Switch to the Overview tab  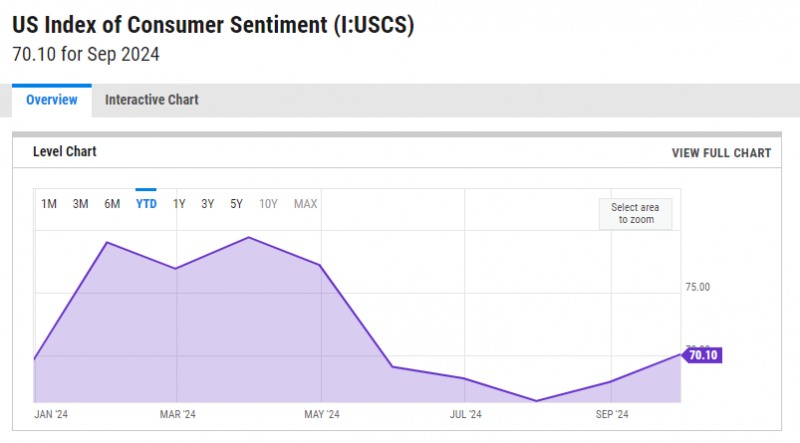click(51, 100)
